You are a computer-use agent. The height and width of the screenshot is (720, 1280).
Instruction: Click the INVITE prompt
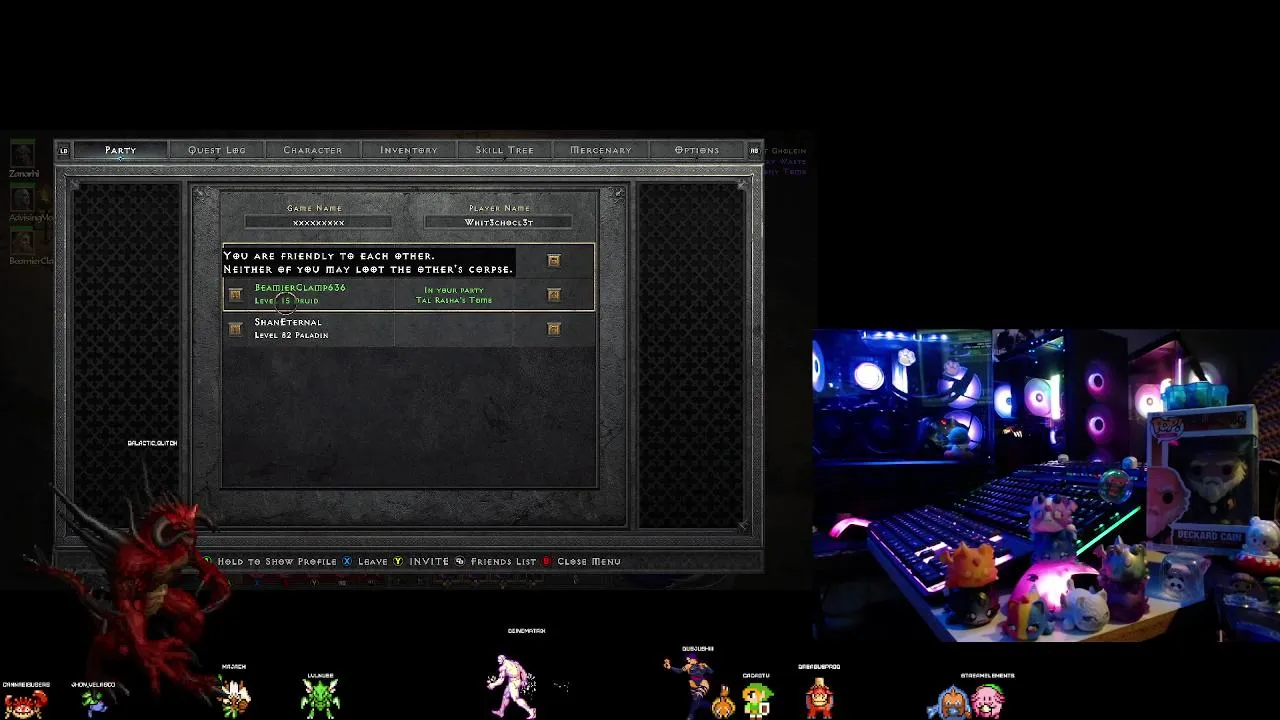pyautogui.click(x=421, y=562)
